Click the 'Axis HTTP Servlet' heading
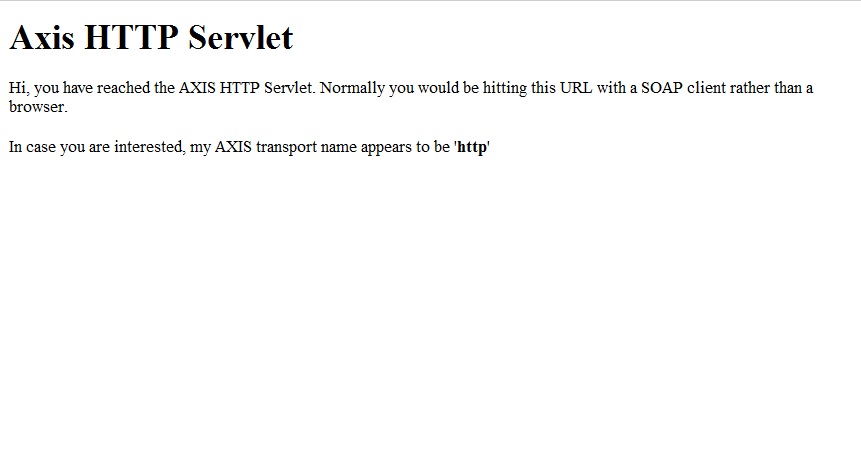Viewport: 861px width, 460px height. [151, 37]
